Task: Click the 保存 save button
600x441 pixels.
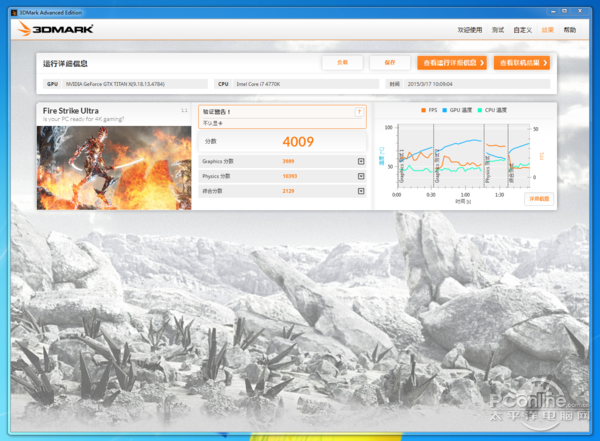Action: tap(390, 62)
